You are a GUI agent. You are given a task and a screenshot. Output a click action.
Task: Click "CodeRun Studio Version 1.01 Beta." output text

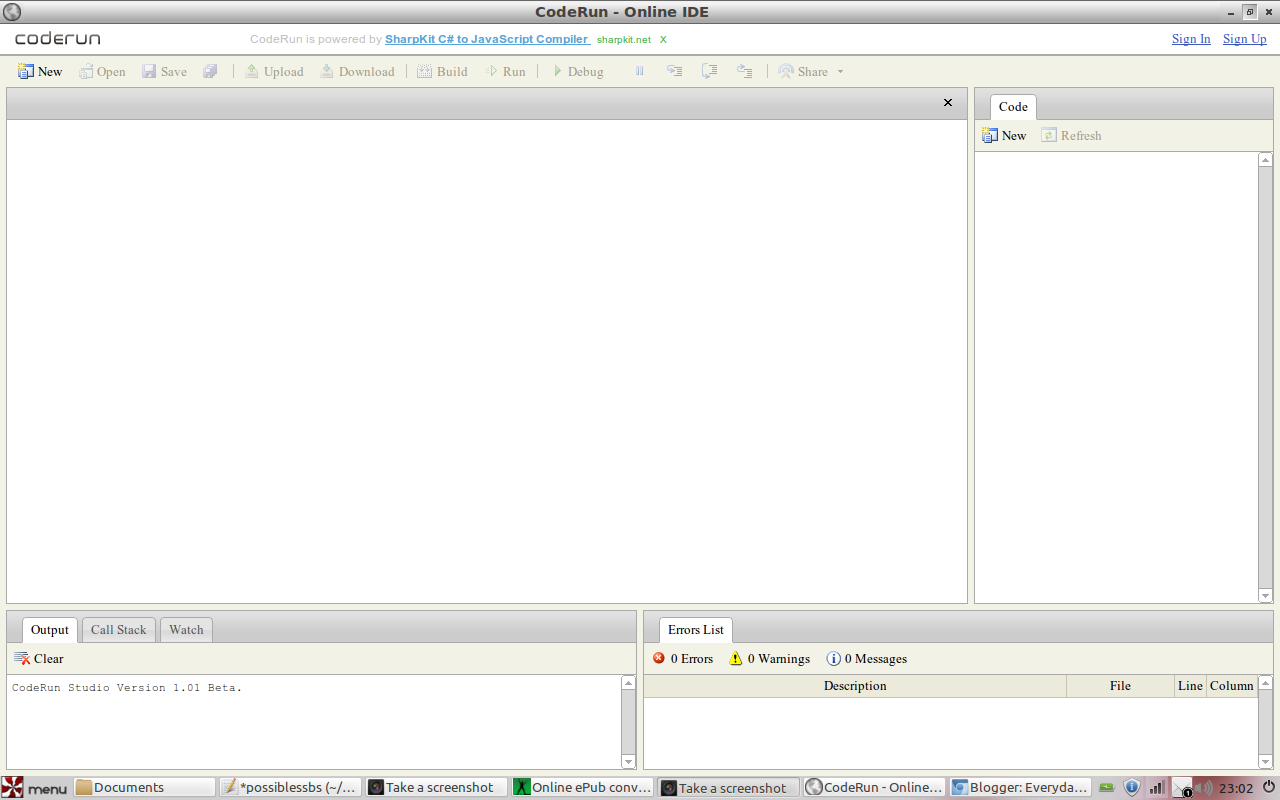click(127, 688)
